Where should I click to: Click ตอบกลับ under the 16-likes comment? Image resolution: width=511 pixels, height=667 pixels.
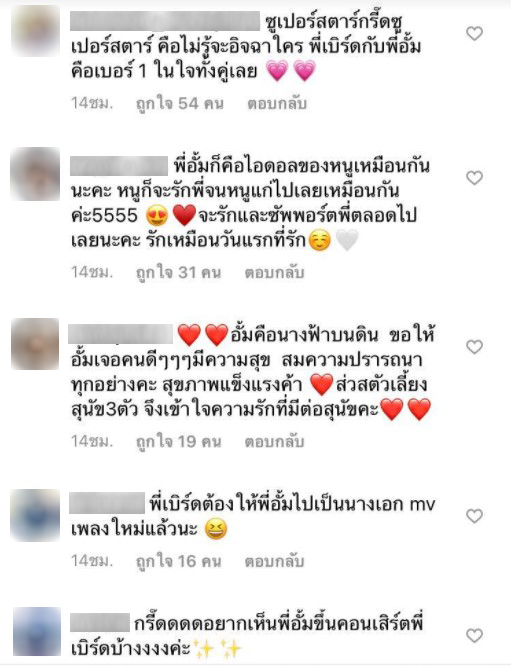pos(274,561)
